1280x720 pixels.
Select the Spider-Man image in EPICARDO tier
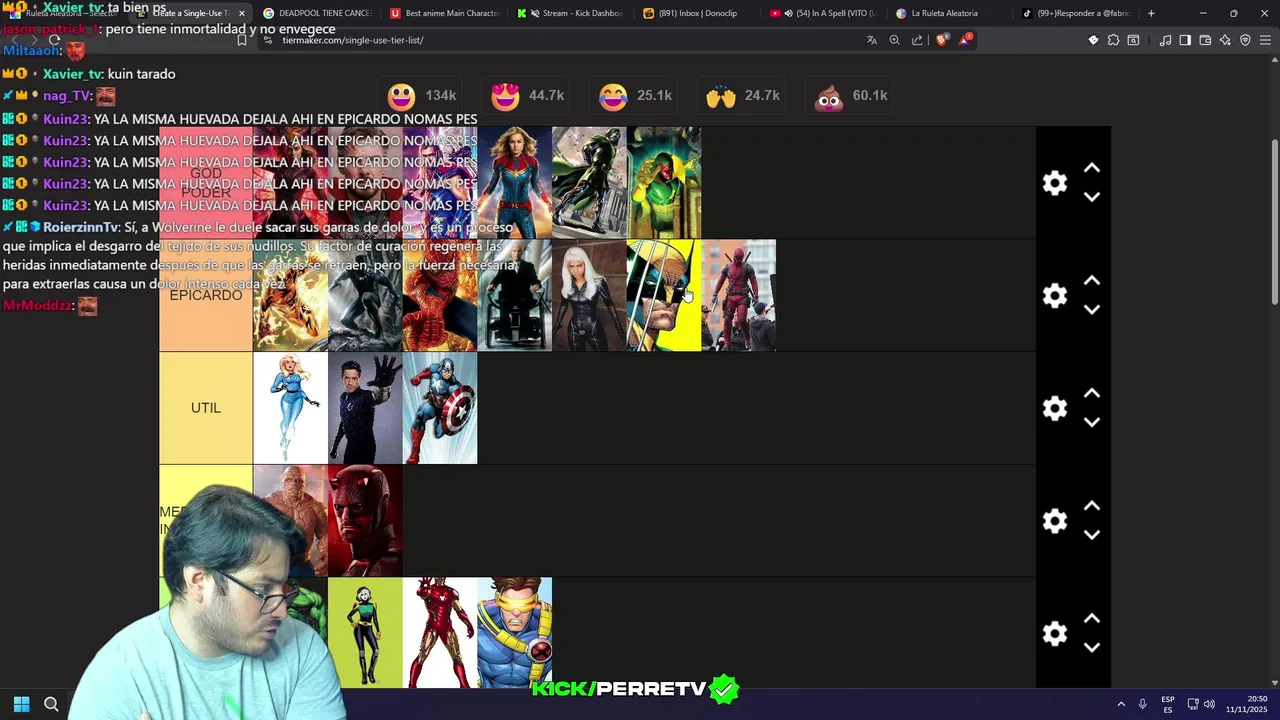click(x=440, y=296)
